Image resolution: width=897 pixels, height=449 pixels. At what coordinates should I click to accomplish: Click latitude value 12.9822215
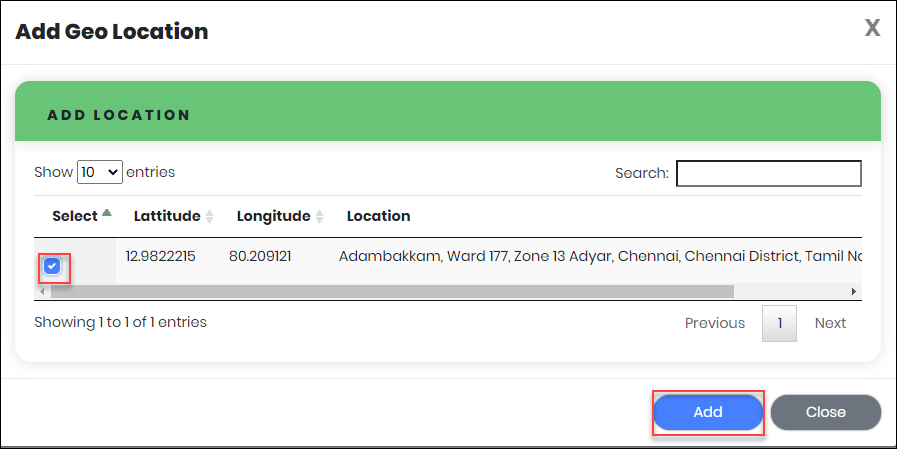point(160,256)
